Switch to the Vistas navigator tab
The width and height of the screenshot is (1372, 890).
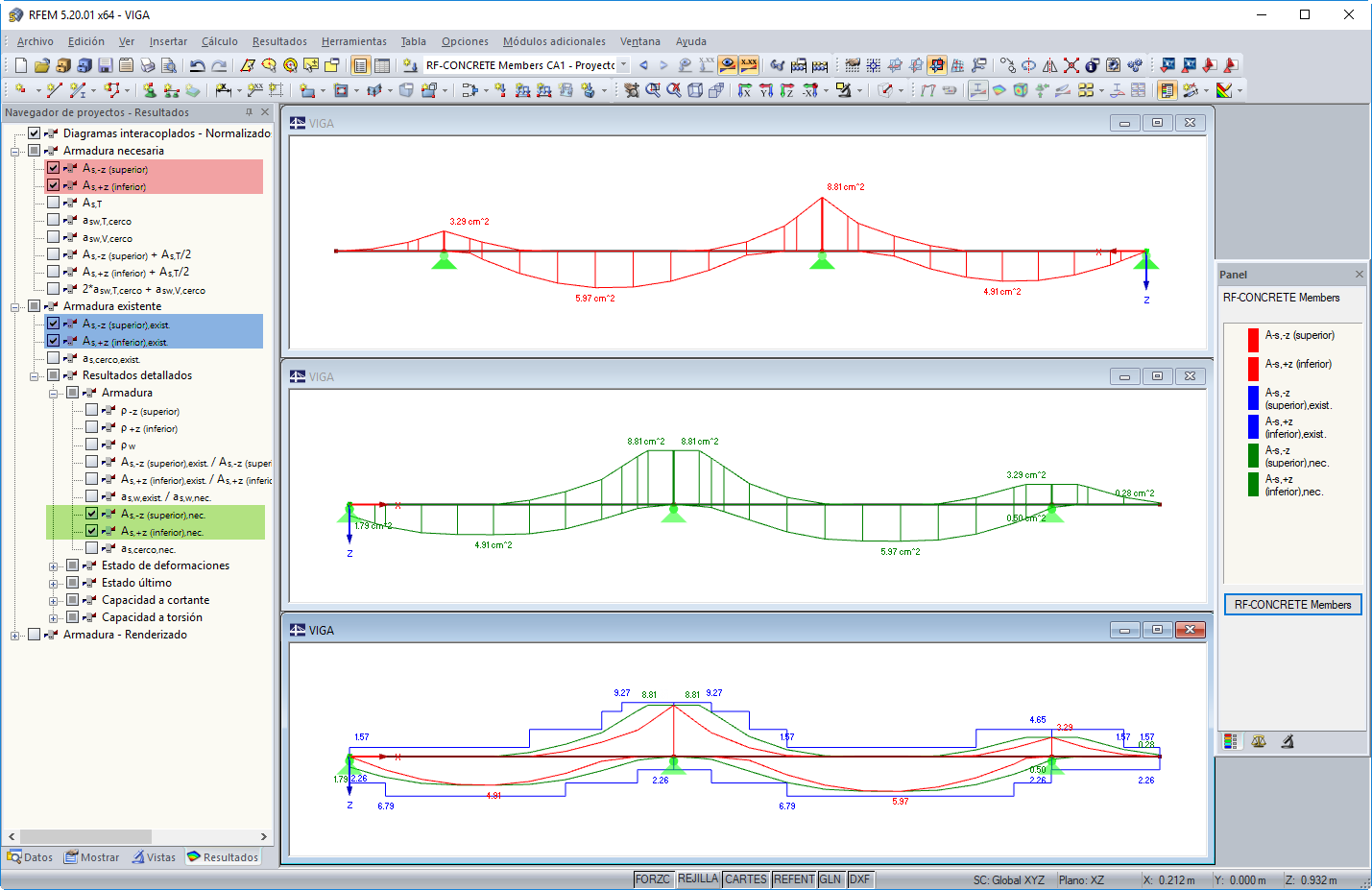pyautogui.click(x=154, y=857)
